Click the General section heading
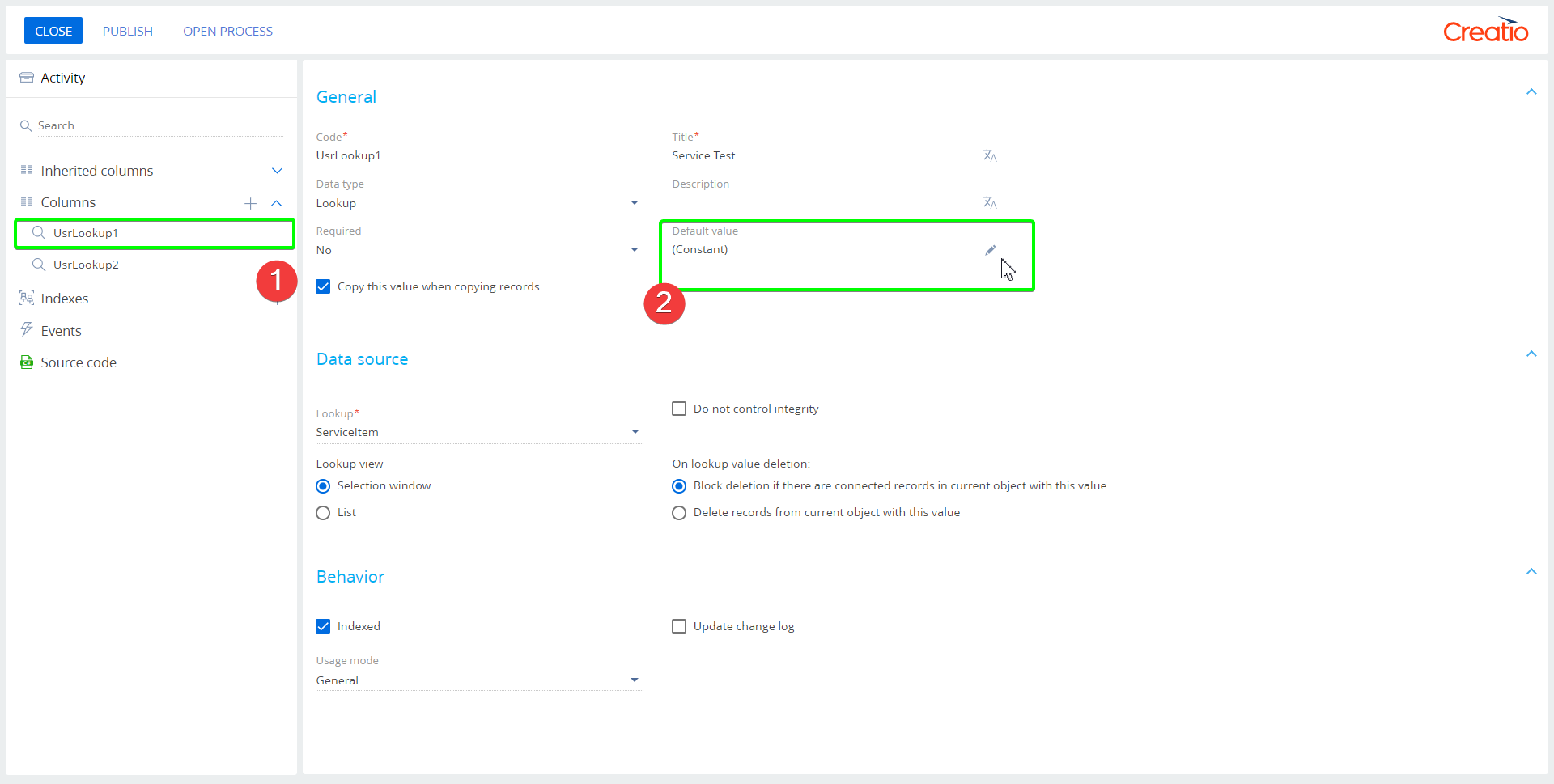 click(346, 97)
